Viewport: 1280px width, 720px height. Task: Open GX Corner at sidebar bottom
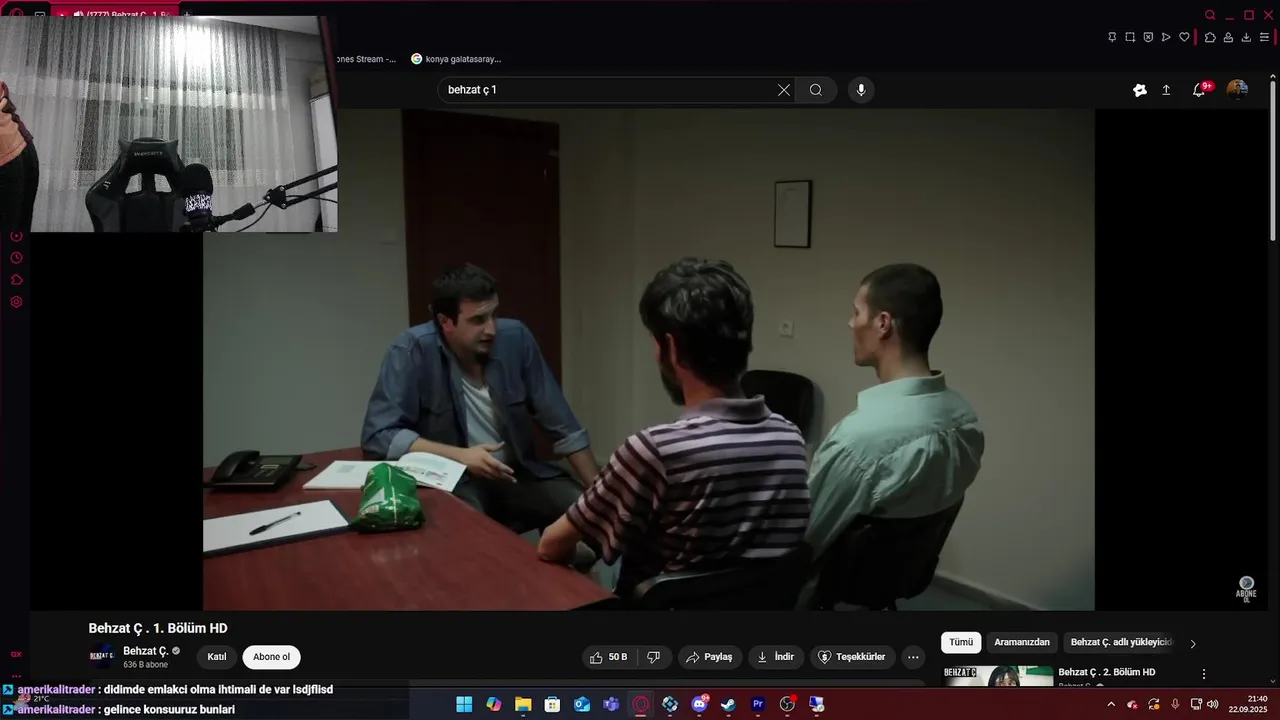[16, 654]
